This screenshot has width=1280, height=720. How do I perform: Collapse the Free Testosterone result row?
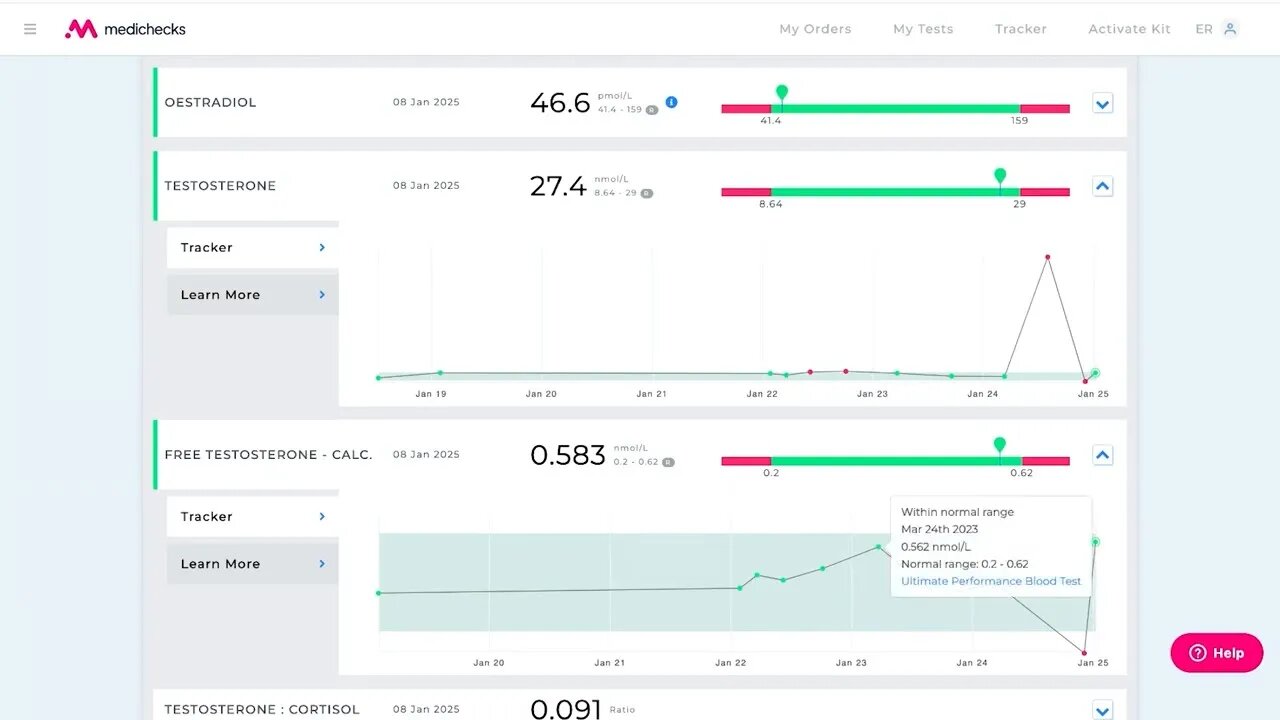(1102, 455)
